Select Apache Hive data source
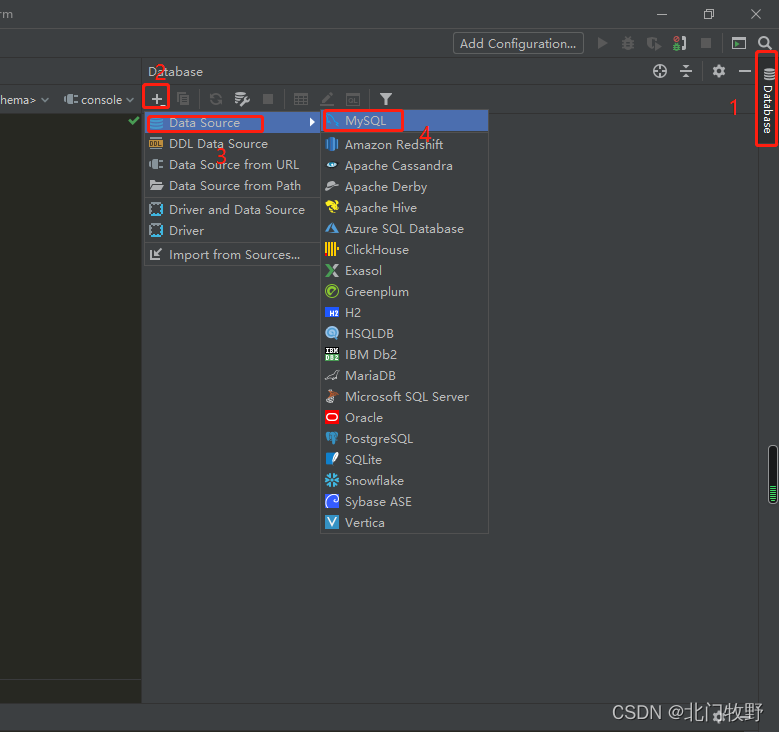779x732 pixels. [x=404, y=207]
